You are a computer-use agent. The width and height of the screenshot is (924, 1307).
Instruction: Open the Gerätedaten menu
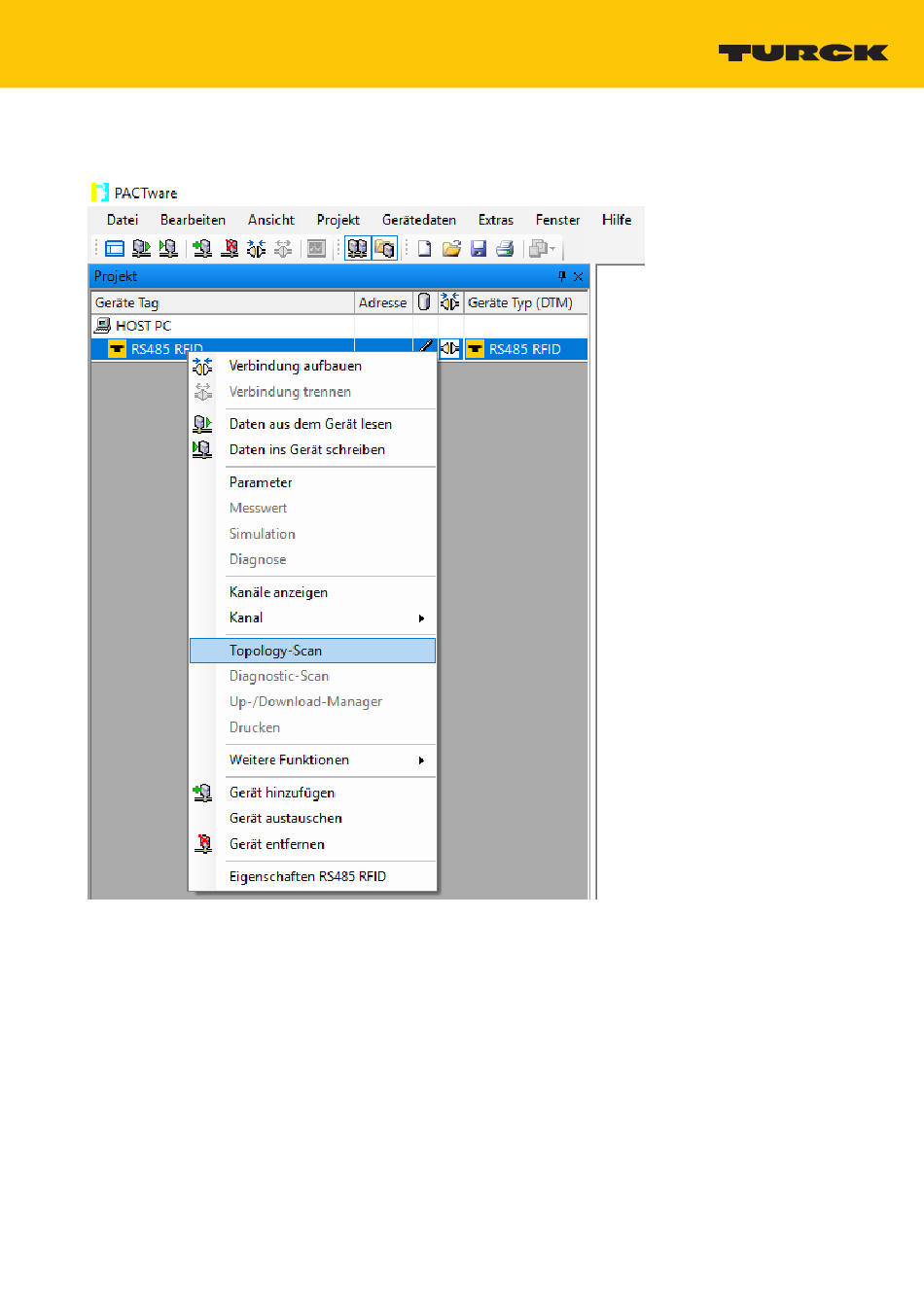coord(419,220)
